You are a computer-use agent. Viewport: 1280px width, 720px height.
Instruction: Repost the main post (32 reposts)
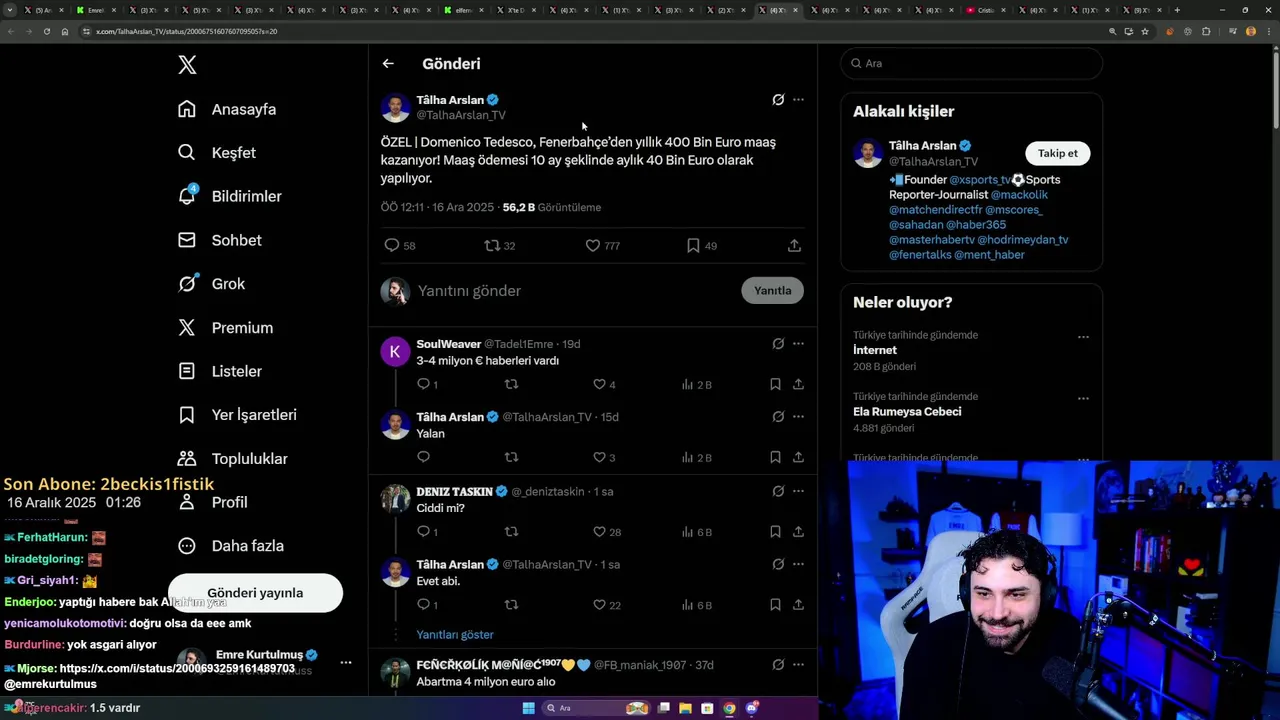point(499,245)
